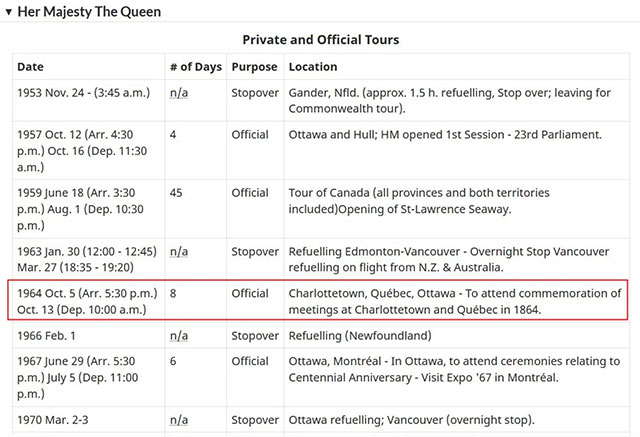Collapse the Her Majesty The Queen section
The height and width of the screenshot is (437, 640).
[8, 12]
